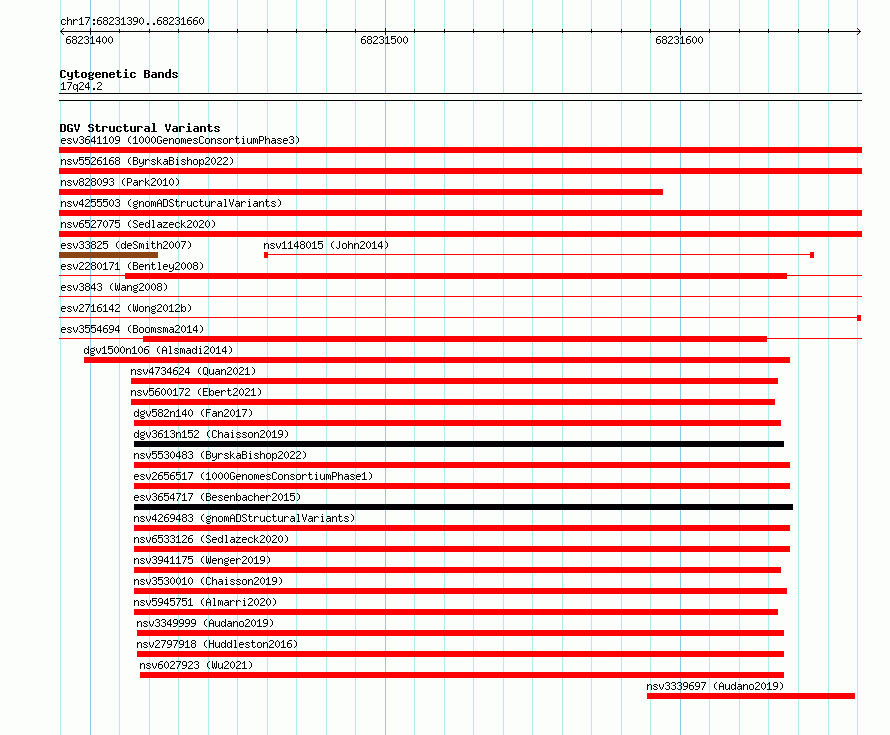Click the black dgv3613n152 variant bar

pos(459,444)
